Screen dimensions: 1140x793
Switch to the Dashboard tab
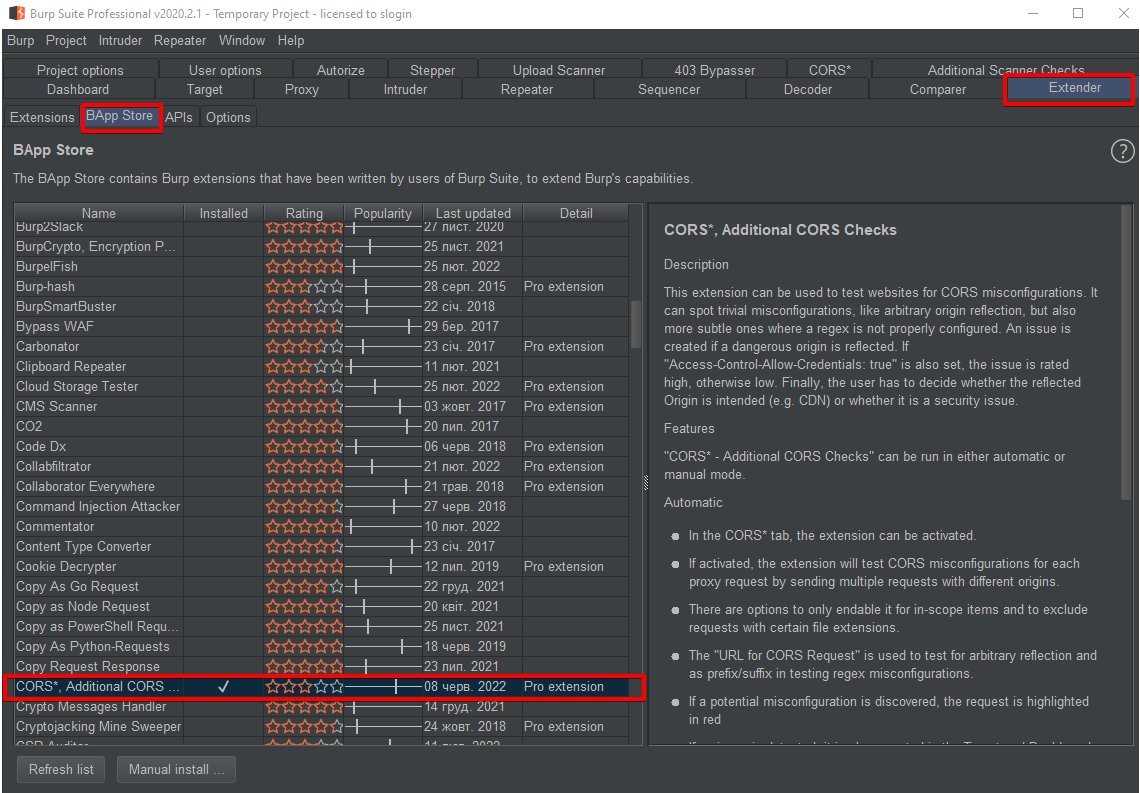coord(78,89)
